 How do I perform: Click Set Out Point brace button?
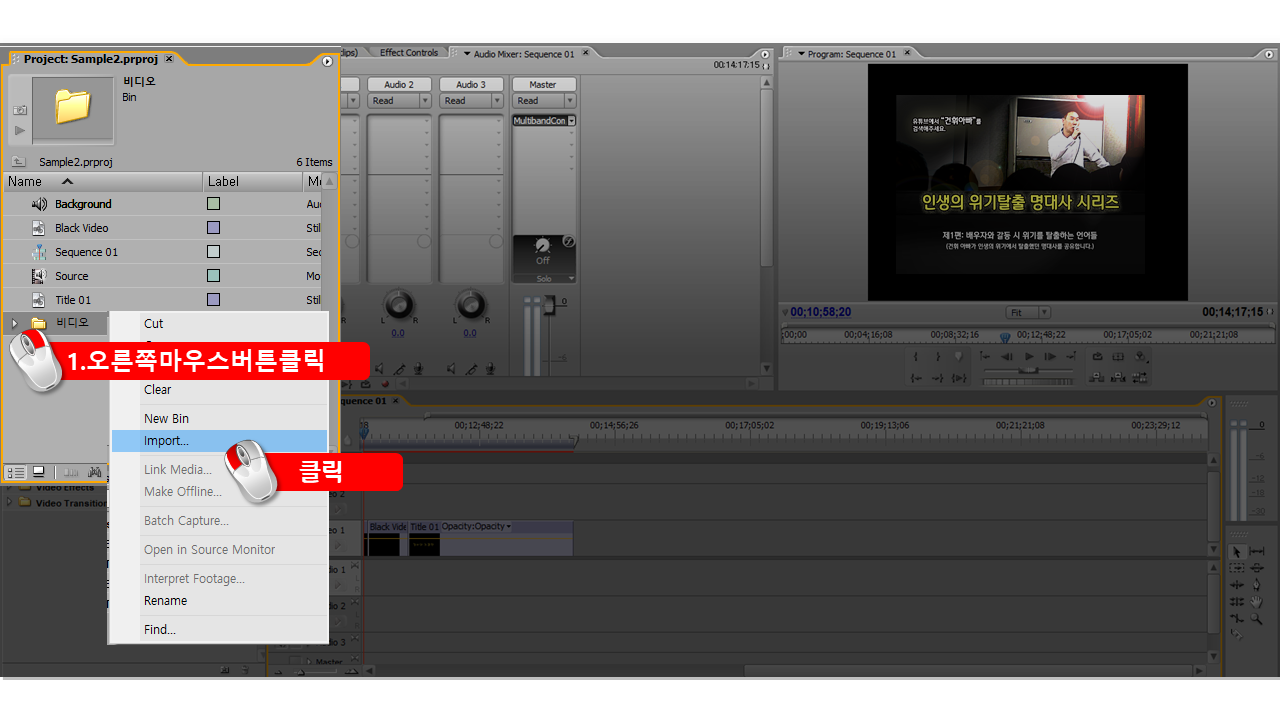938,356
